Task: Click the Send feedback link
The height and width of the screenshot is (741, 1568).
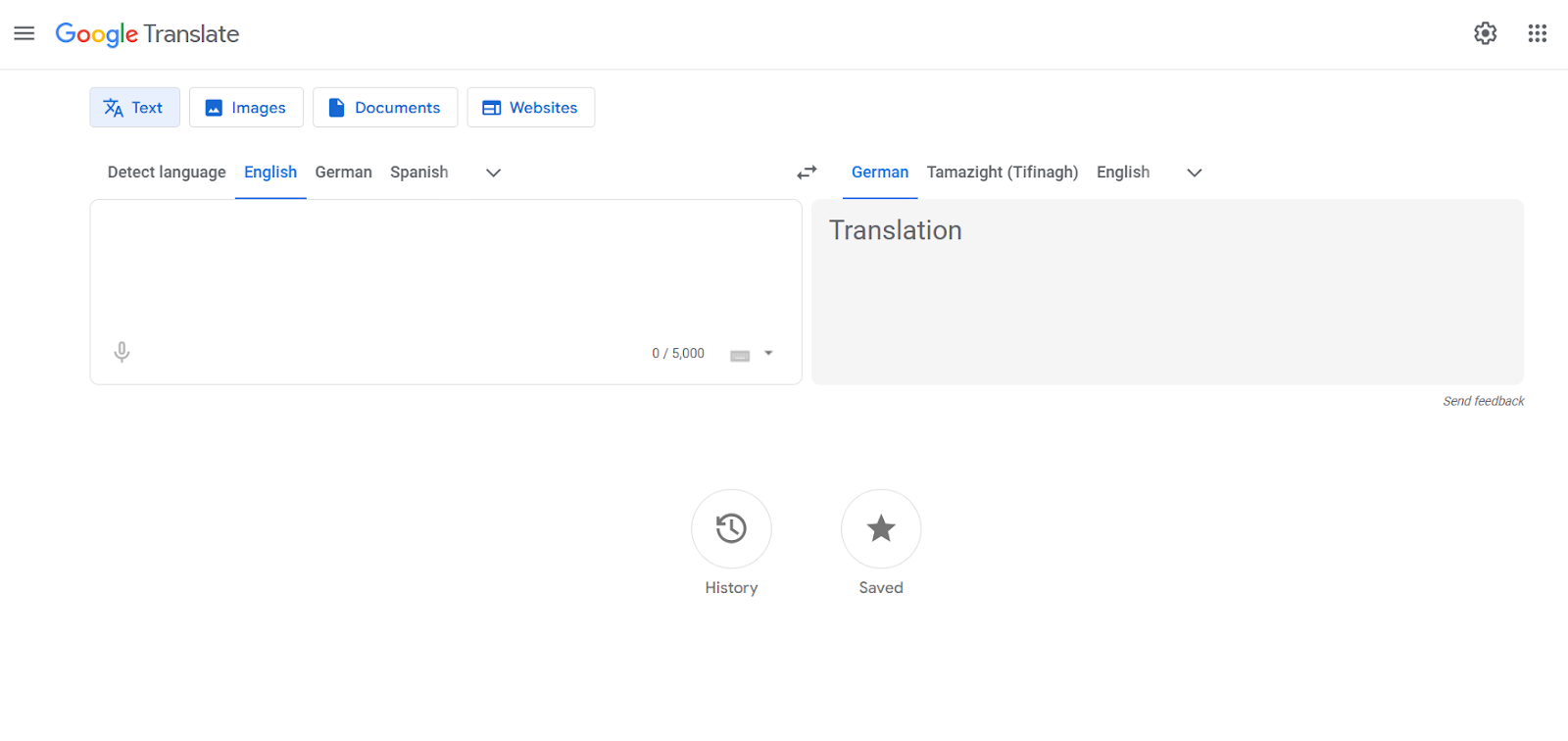Action: click(1483, 401)
